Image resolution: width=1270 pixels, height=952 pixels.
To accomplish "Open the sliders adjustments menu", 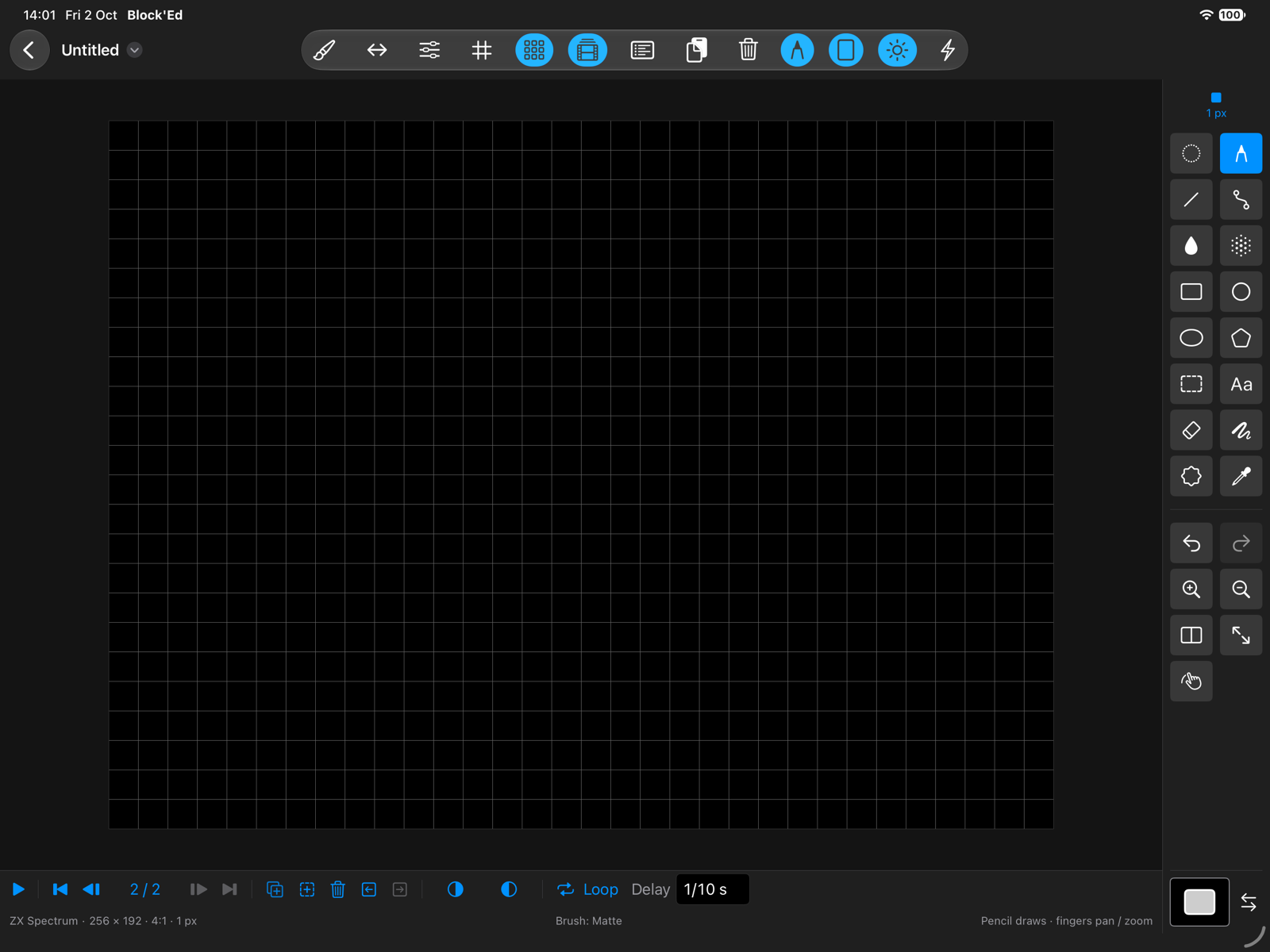I will point(429,50).
